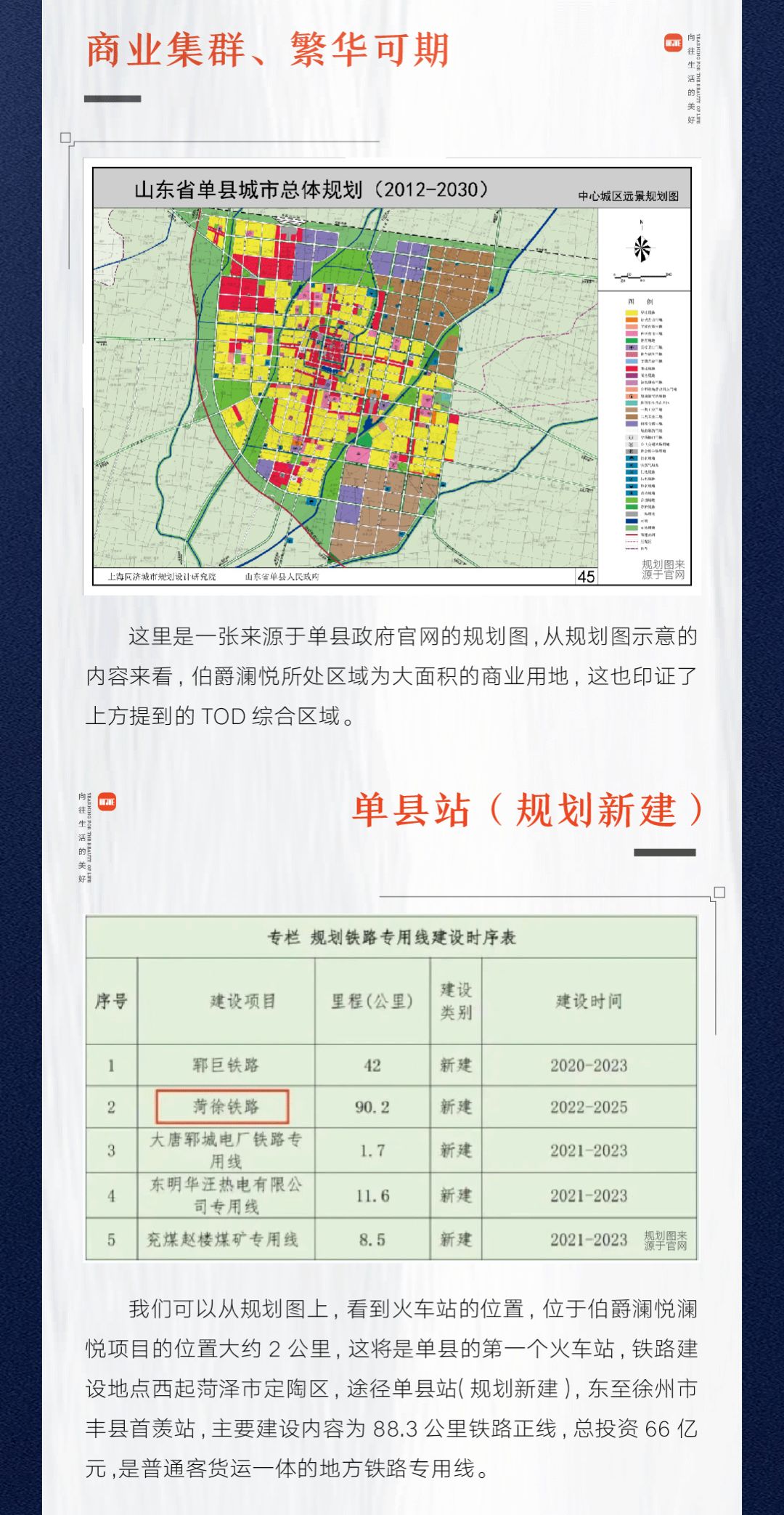The image size is (784, 1515).
Task: Open the 山东省单县 city planning map image
Action: [x=392, y=376]
